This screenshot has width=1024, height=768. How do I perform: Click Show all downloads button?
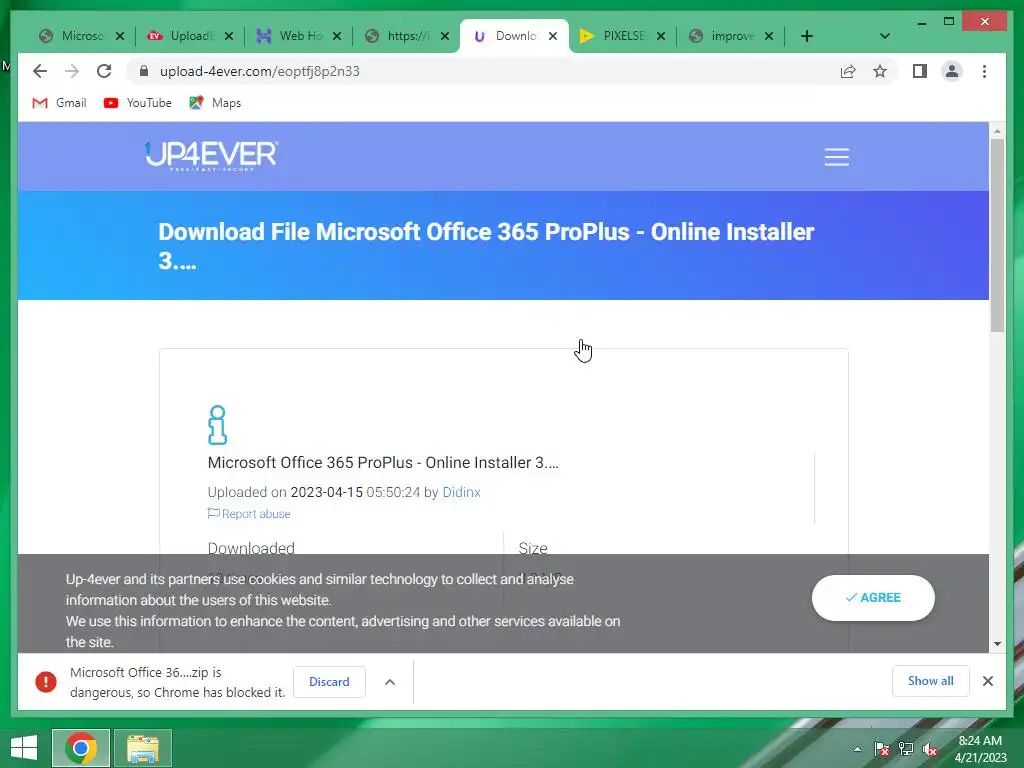pos(931,681)
